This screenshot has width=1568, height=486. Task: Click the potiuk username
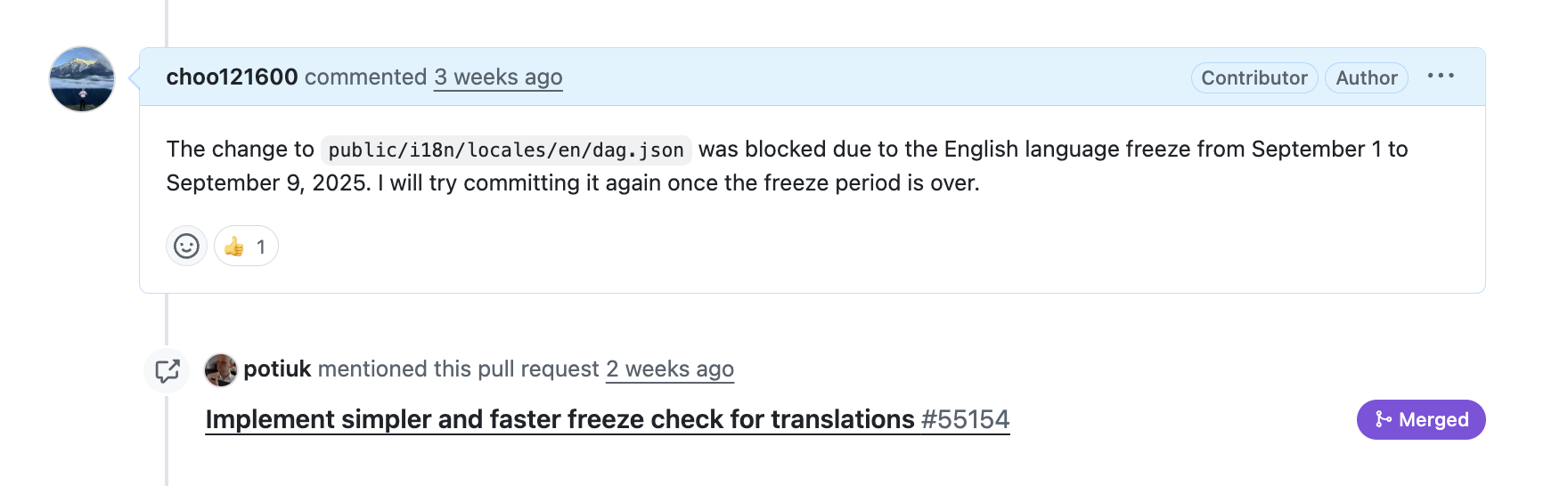(277, 369)
